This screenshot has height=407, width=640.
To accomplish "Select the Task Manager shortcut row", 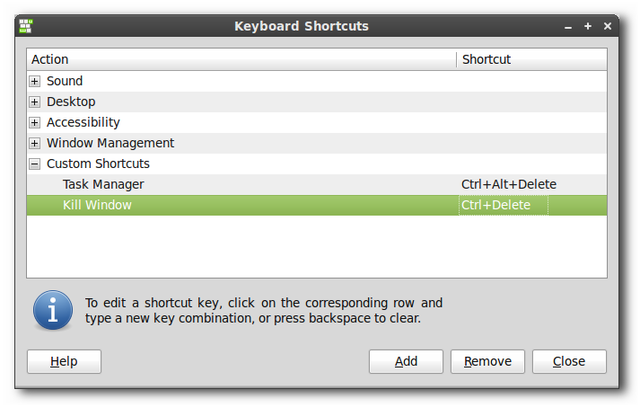I will (317, 185).
